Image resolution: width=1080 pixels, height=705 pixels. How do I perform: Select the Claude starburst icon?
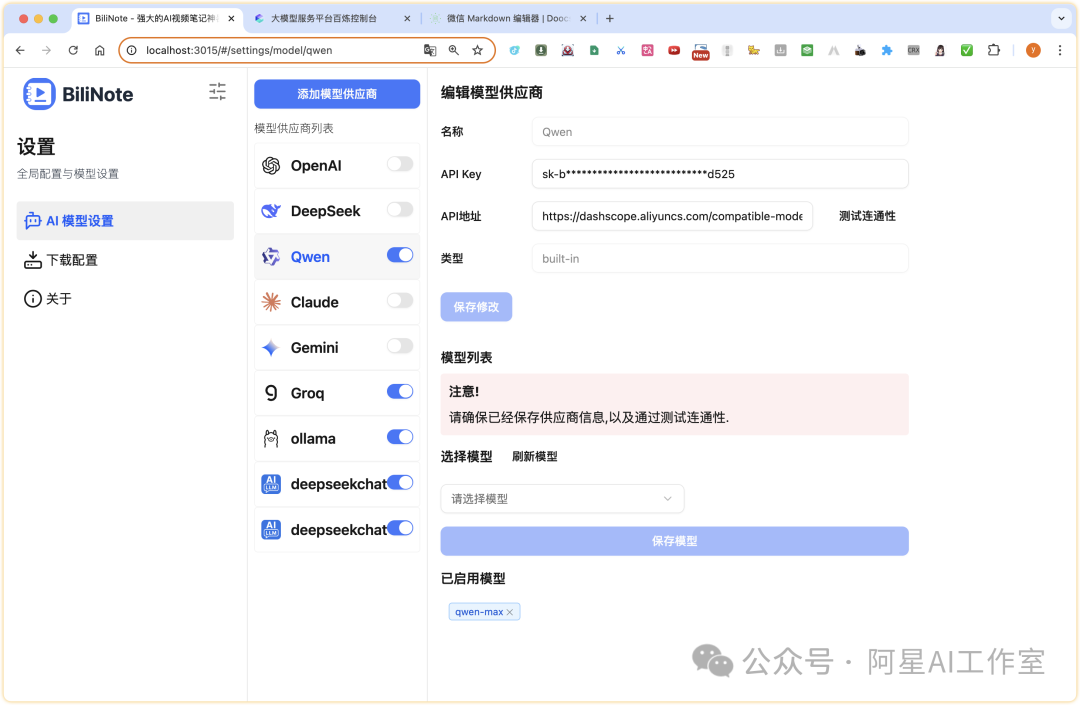pos(271,302)
